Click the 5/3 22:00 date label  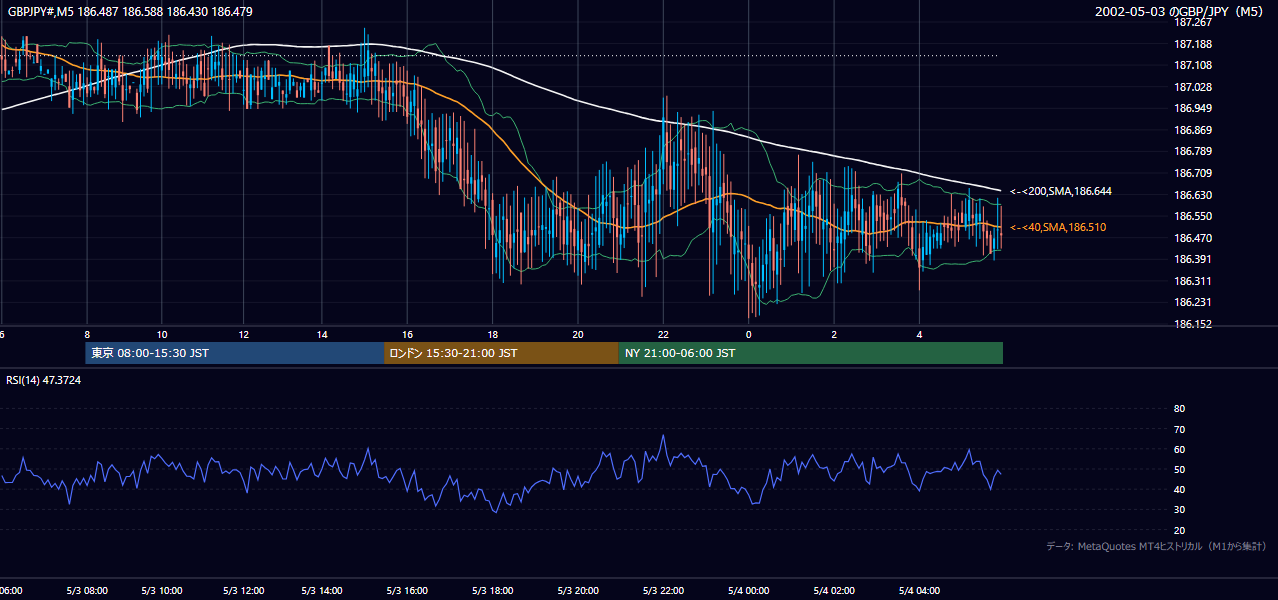coord(663,590)
